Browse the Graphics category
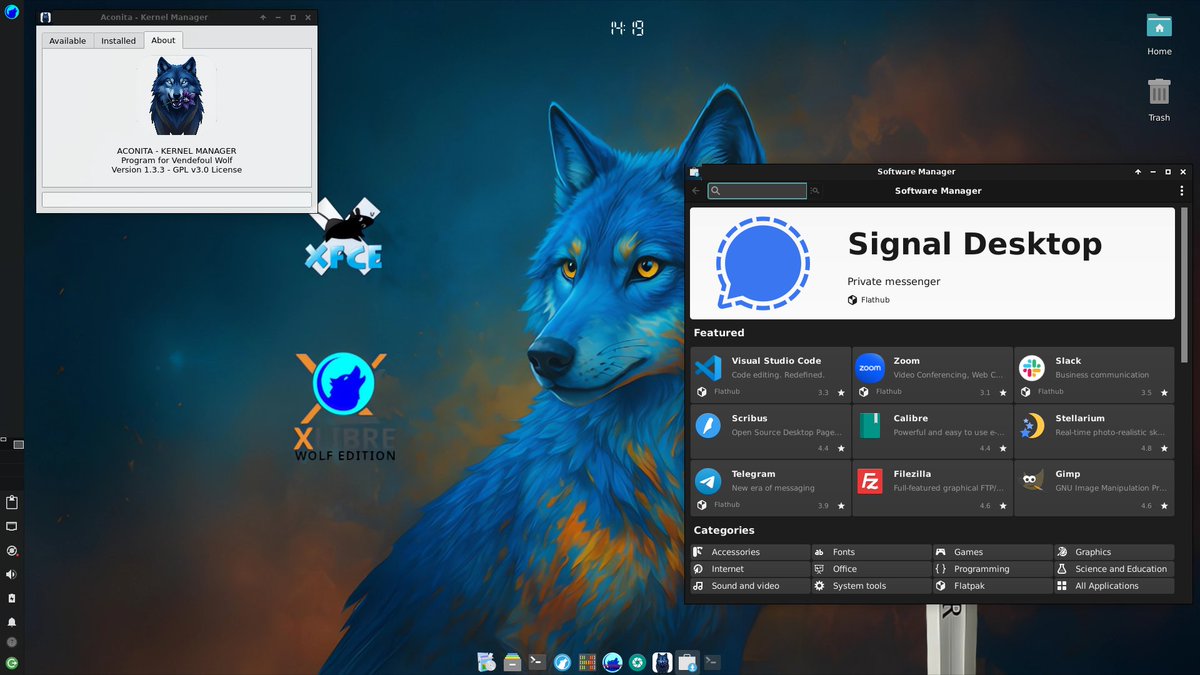 tap(1114, 552)
